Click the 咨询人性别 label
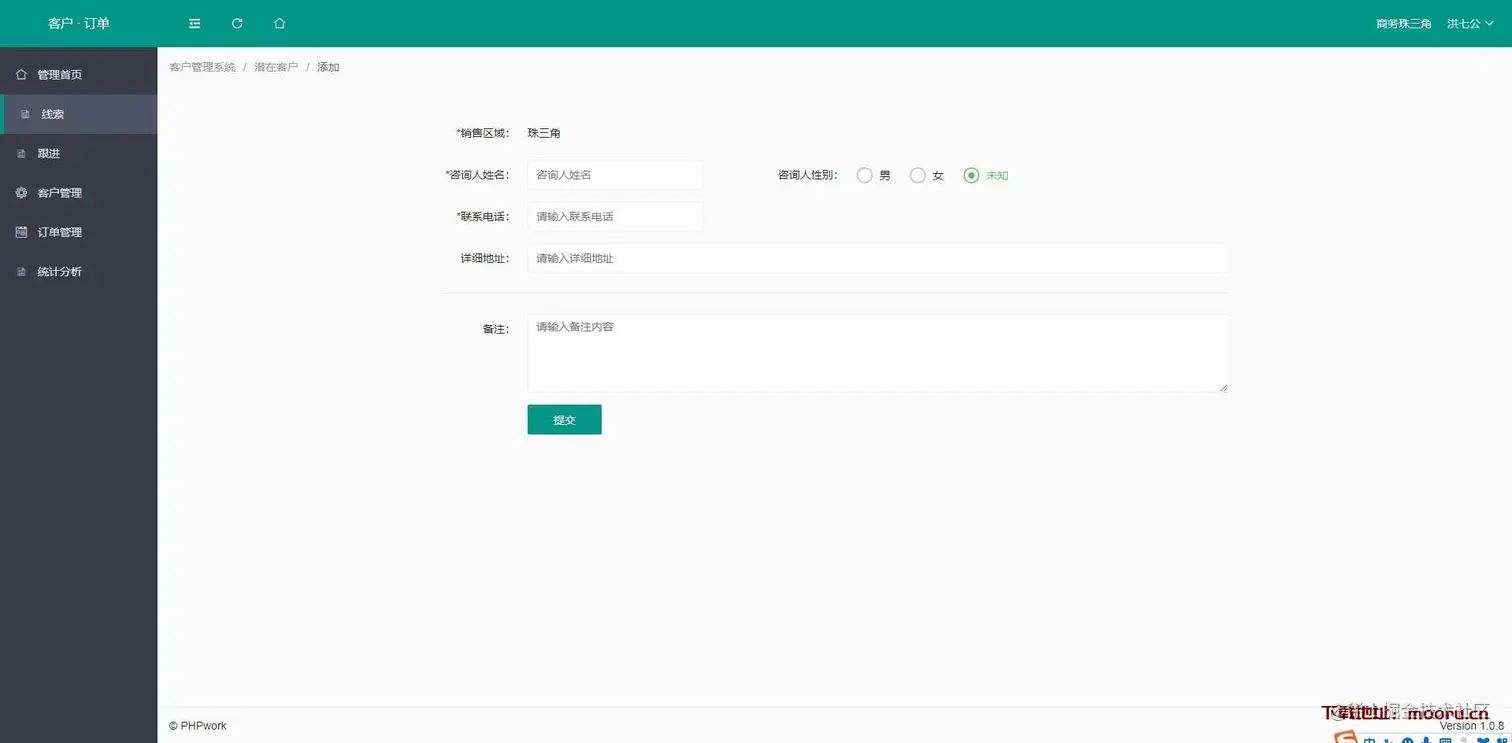Screen dimensions: 1512x743 [808, 175]
